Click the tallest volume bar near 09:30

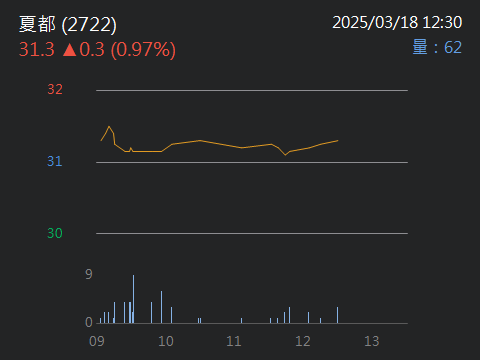[x=134, y=299]
